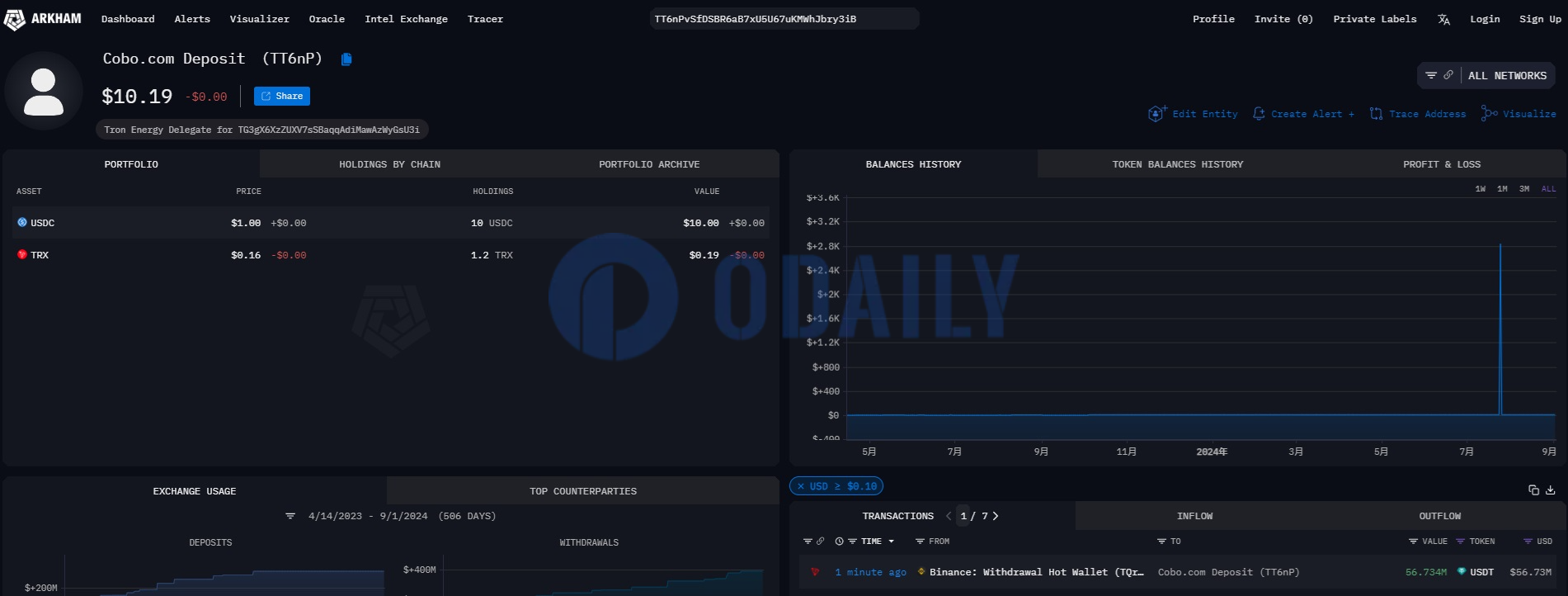The width and height of the screenshot is (1568, 596).
Task: Go to previous transactions page
Action: point(949,516)
